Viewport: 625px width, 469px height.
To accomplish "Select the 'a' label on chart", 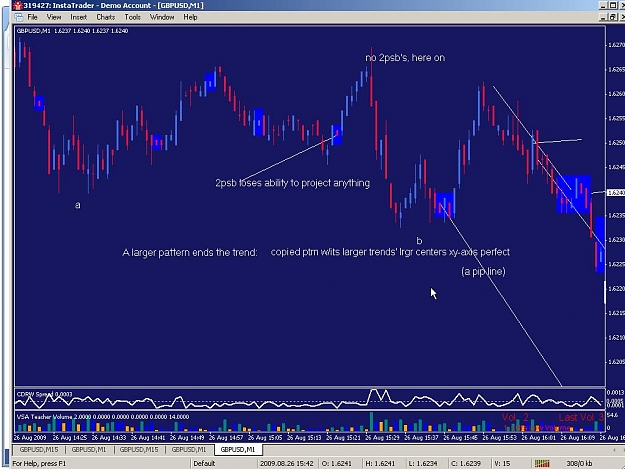I will [x=78, y=205].
